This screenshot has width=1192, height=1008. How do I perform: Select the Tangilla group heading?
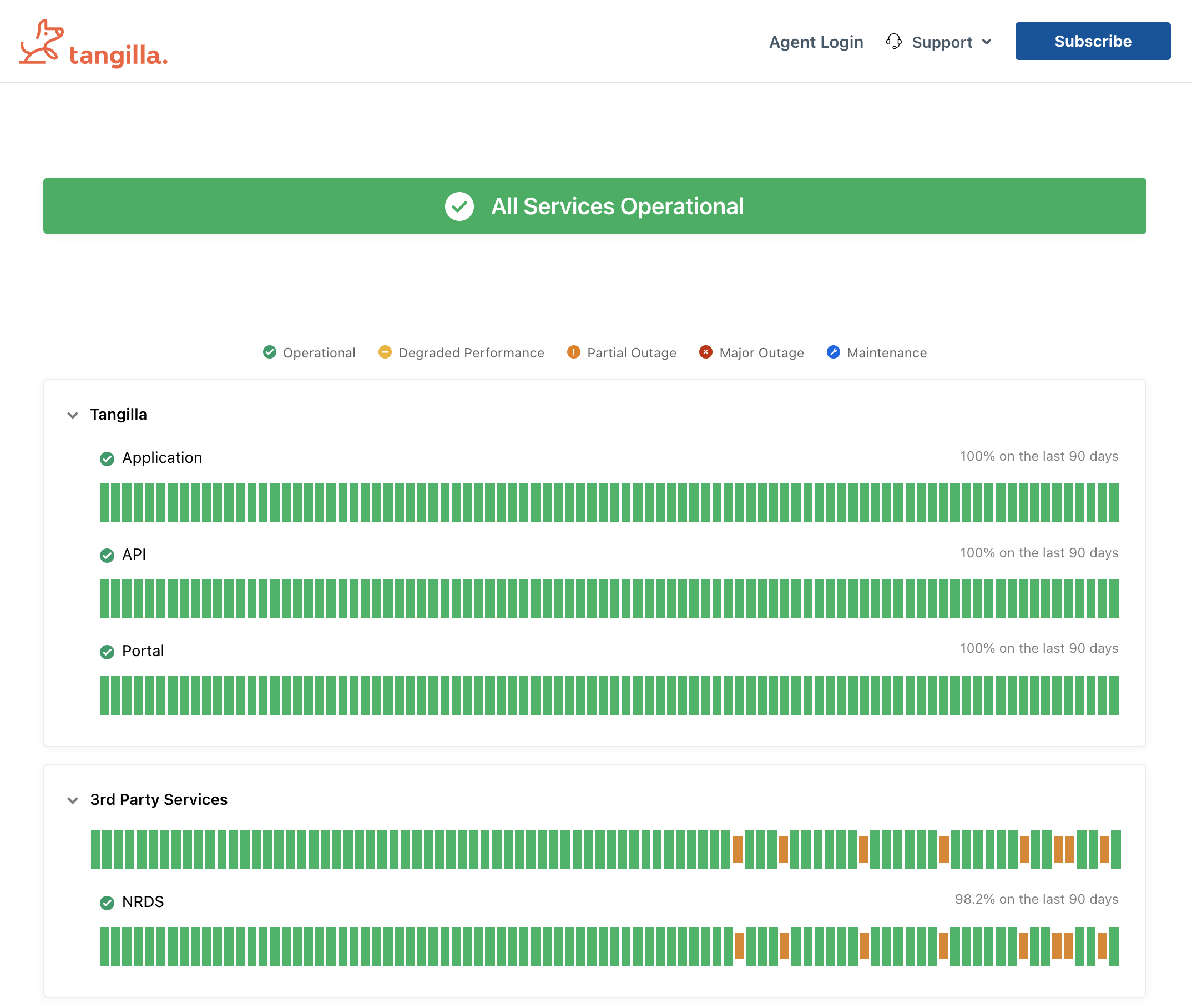pyautogui.click(x=118, y=414)
